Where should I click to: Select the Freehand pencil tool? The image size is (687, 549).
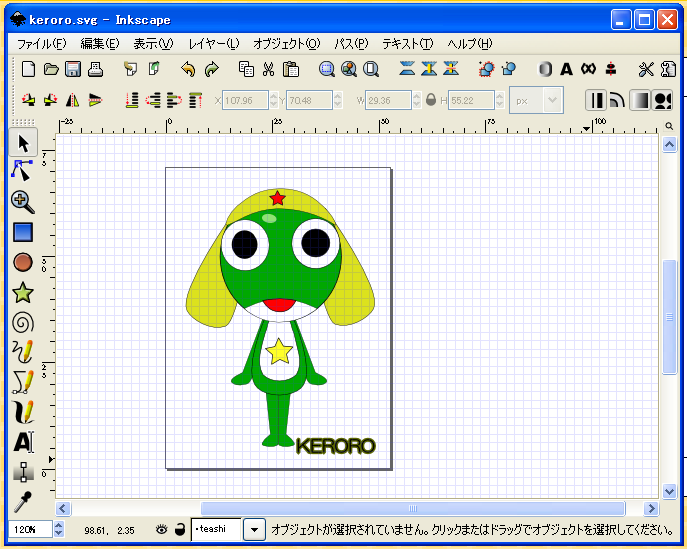(x=23, y=352)
